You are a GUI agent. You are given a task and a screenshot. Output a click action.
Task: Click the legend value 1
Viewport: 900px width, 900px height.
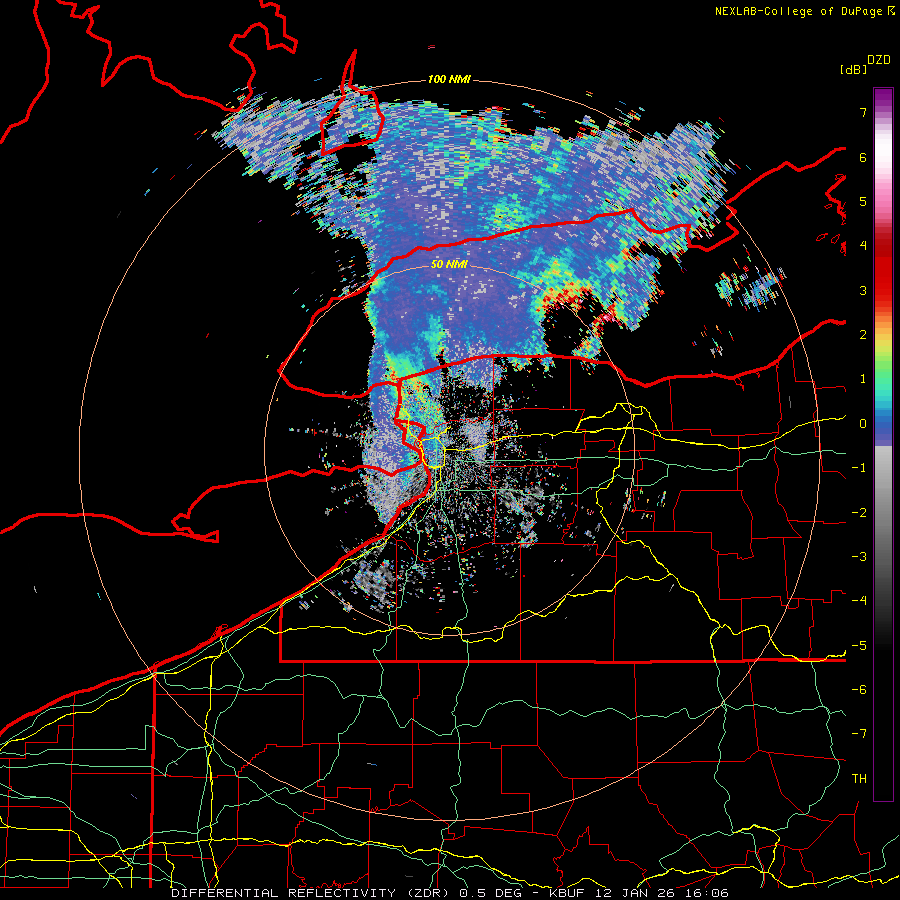coord(863,379)
